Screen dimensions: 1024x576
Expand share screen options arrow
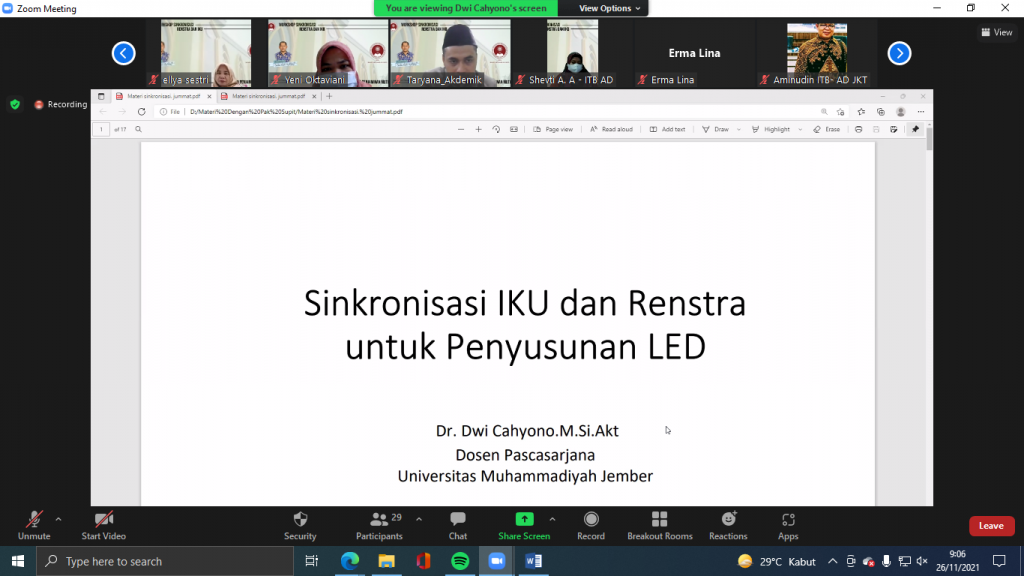(552, 520)
